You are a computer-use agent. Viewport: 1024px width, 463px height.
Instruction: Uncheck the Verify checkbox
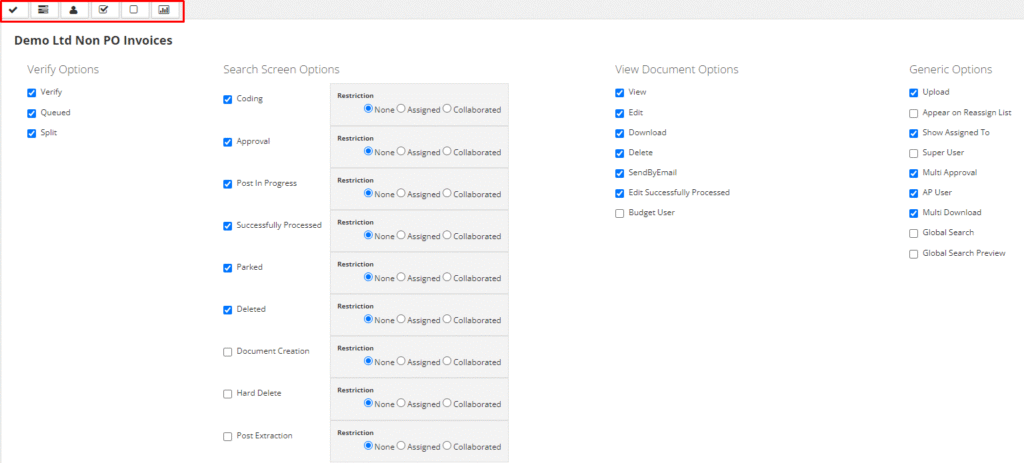(x=32, y=92)
